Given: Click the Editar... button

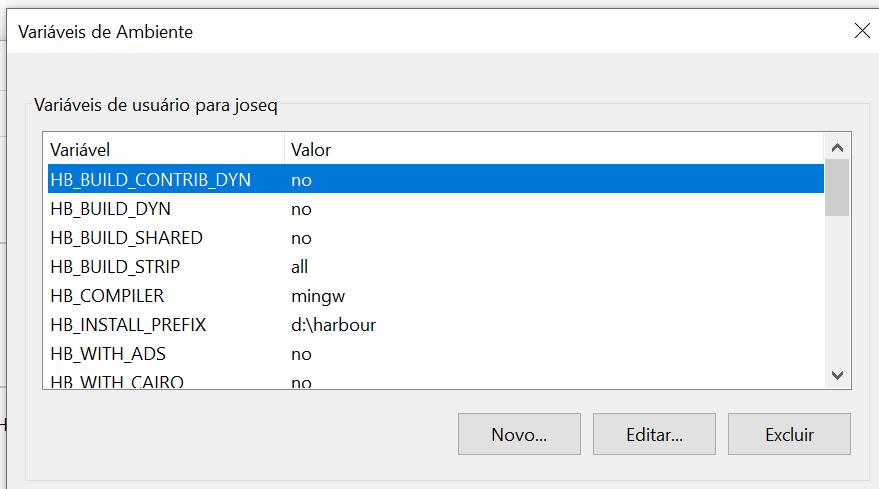Looking at the screenshot, I should pyautogui.click(x=654, y=434).
